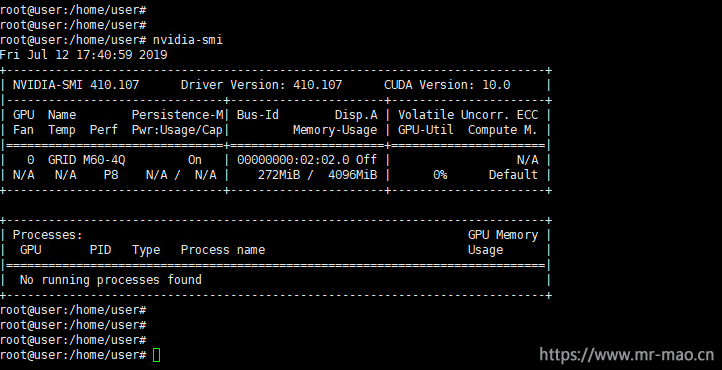Click the GPU utilization value '0%'
Viewport: 722px width, 370px height.
[x=440, y=175]
